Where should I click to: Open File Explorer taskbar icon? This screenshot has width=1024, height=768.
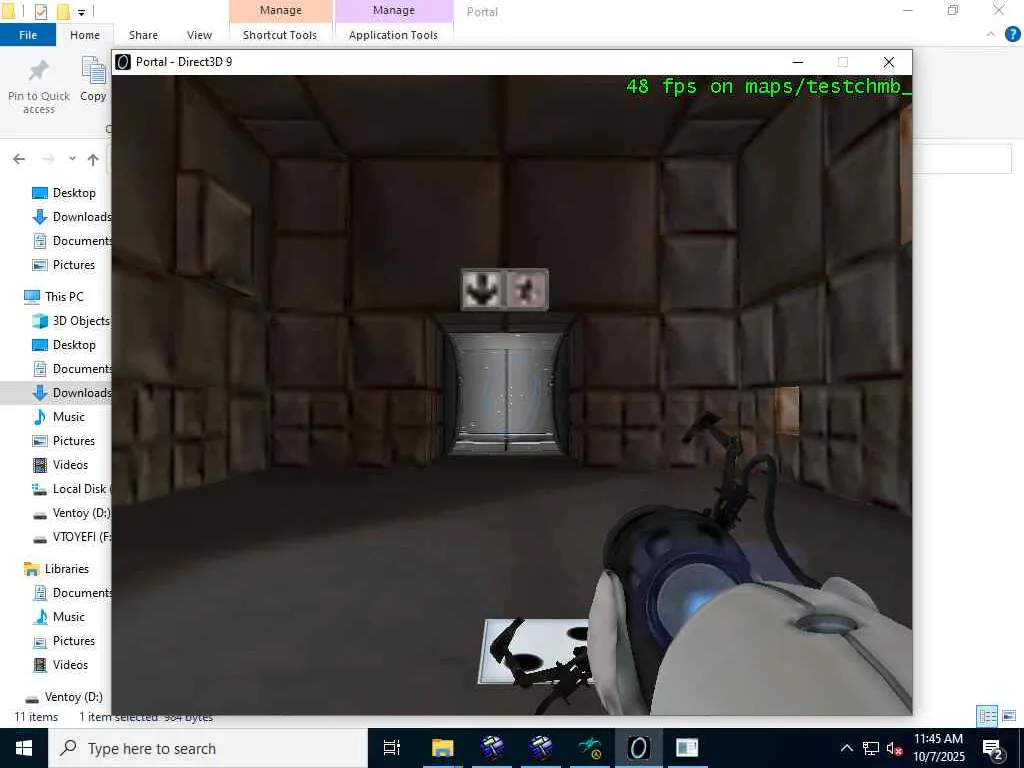click(x=442, y=748)
